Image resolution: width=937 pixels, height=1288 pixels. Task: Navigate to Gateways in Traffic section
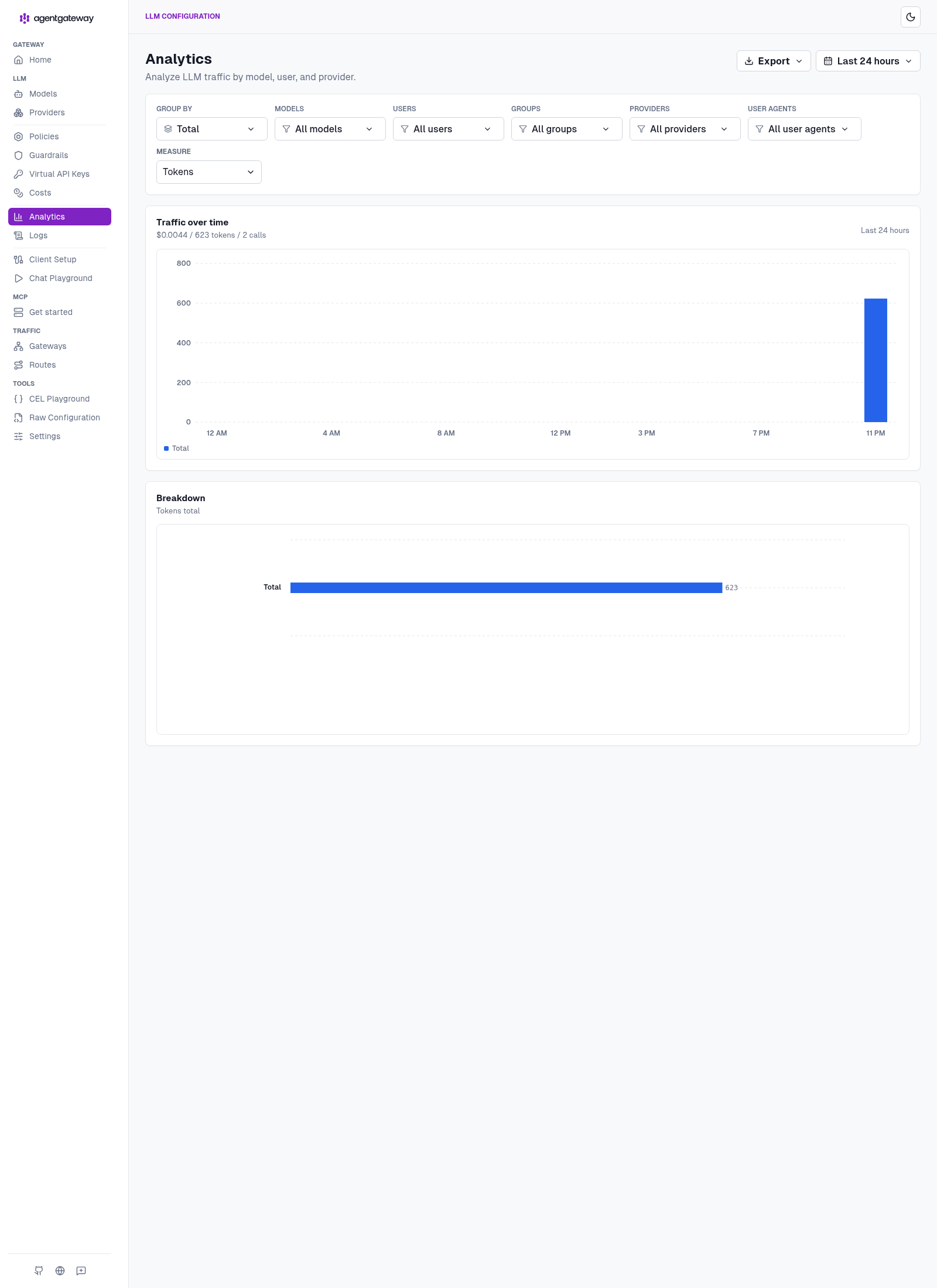click(60, 346)
